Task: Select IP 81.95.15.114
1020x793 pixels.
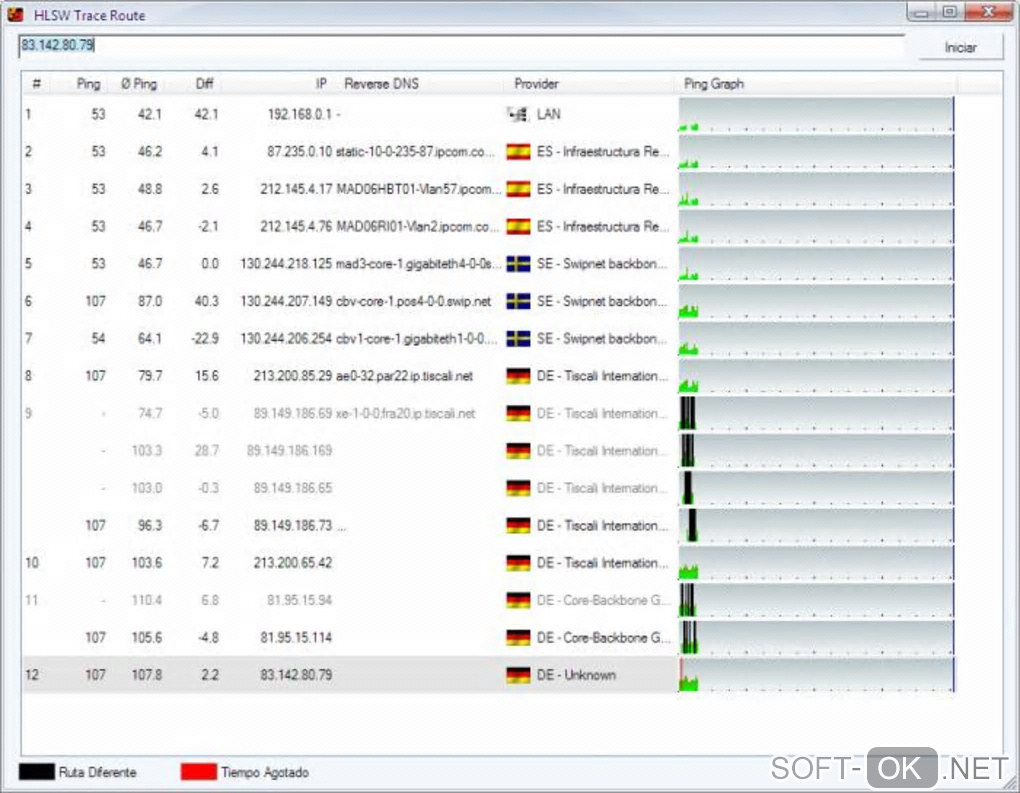Action: tap(296, 638)
